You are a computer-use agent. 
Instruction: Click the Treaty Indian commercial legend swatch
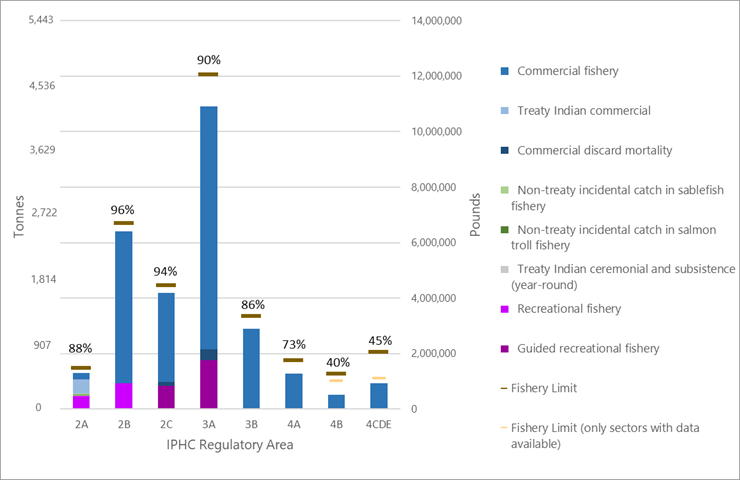(503, 111)
